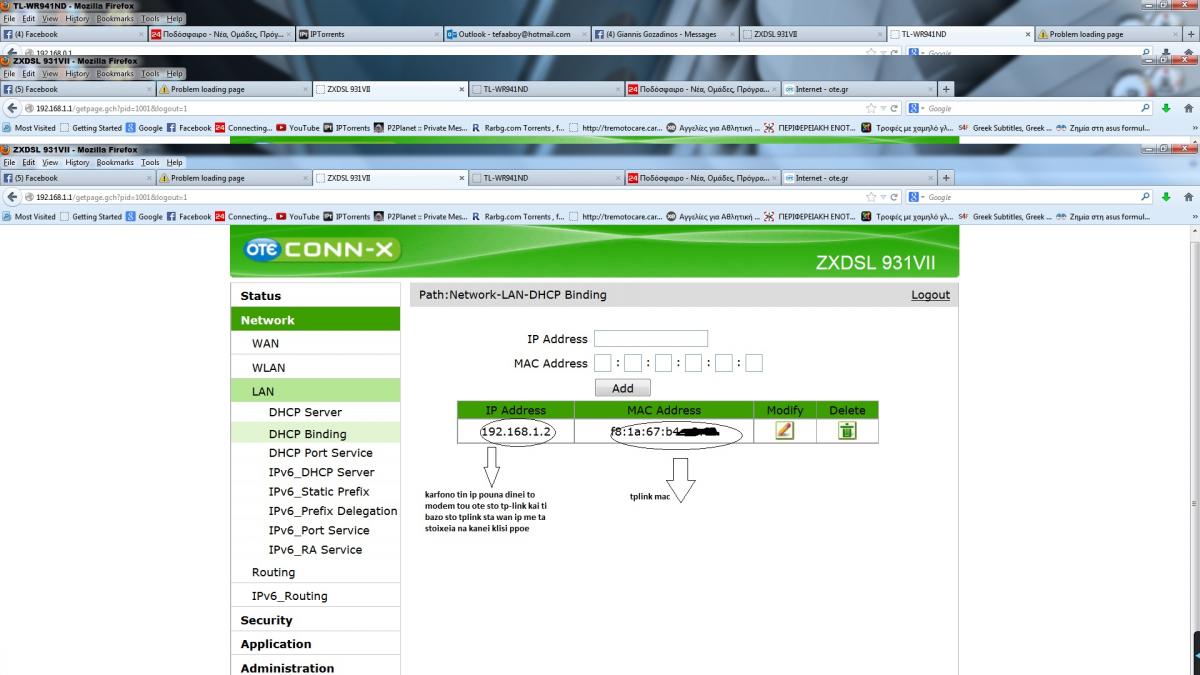Click the first MAC Address octet field

602,363
